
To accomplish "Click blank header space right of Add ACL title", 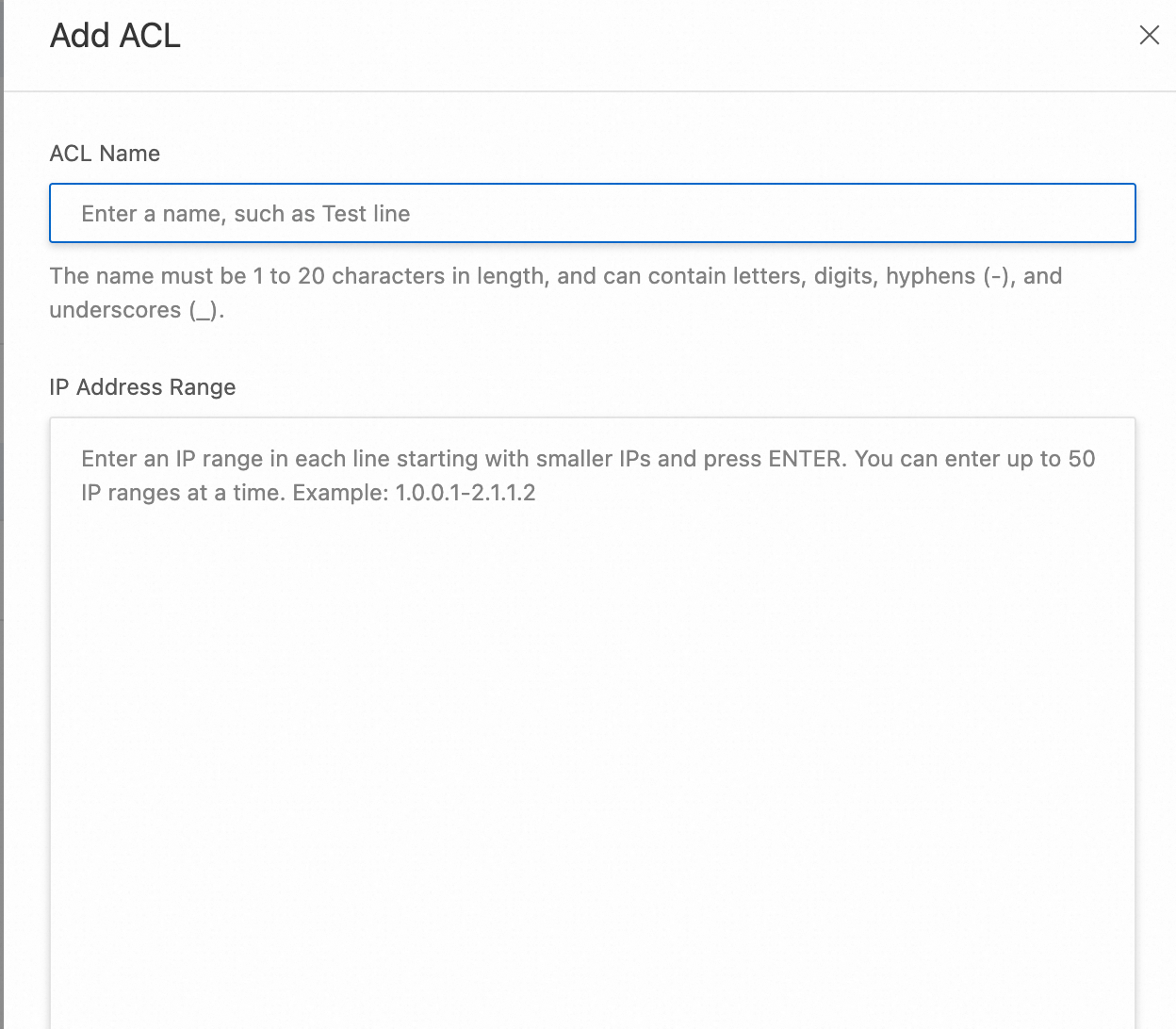I will (x=660, y=36).
